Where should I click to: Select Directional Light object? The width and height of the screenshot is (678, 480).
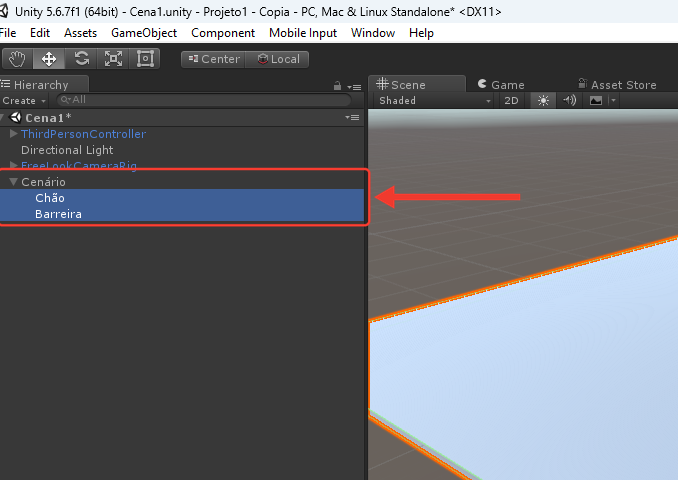67,150
